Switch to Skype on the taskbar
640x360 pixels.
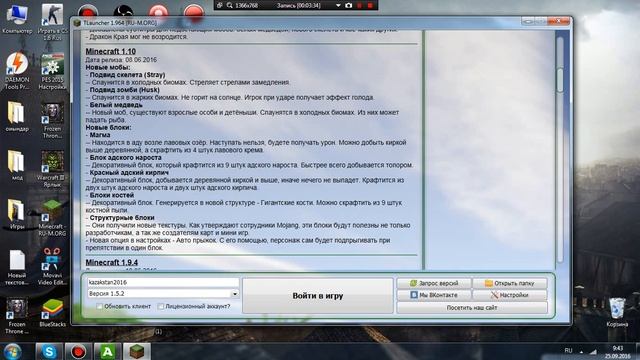pos(49,351)
